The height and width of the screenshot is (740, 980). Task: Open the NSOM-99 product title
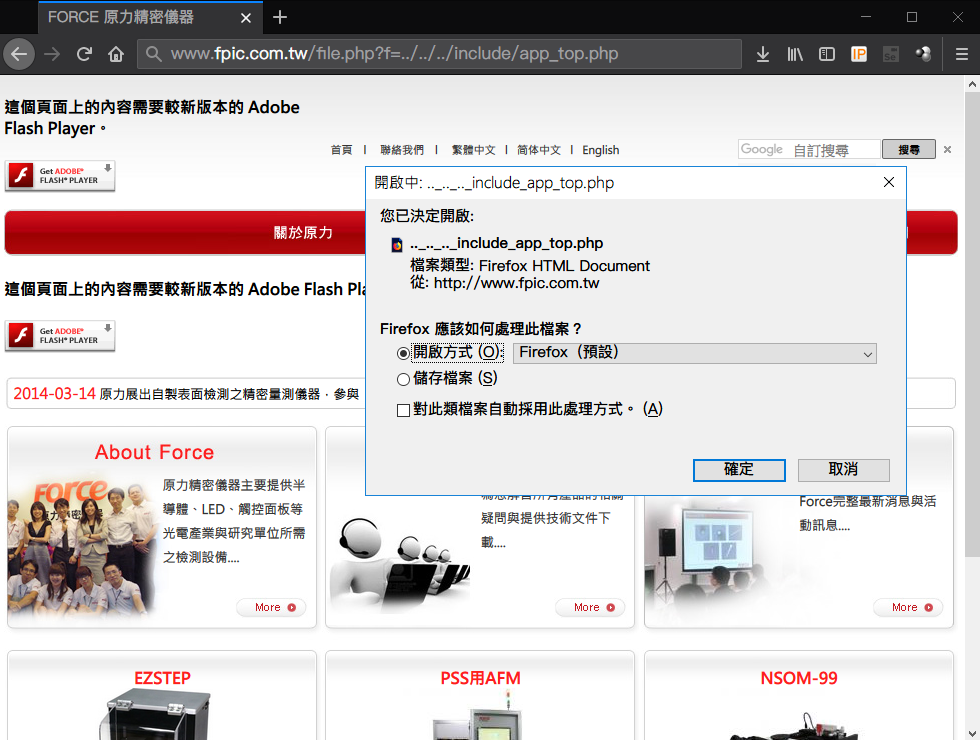pos(799,678)
